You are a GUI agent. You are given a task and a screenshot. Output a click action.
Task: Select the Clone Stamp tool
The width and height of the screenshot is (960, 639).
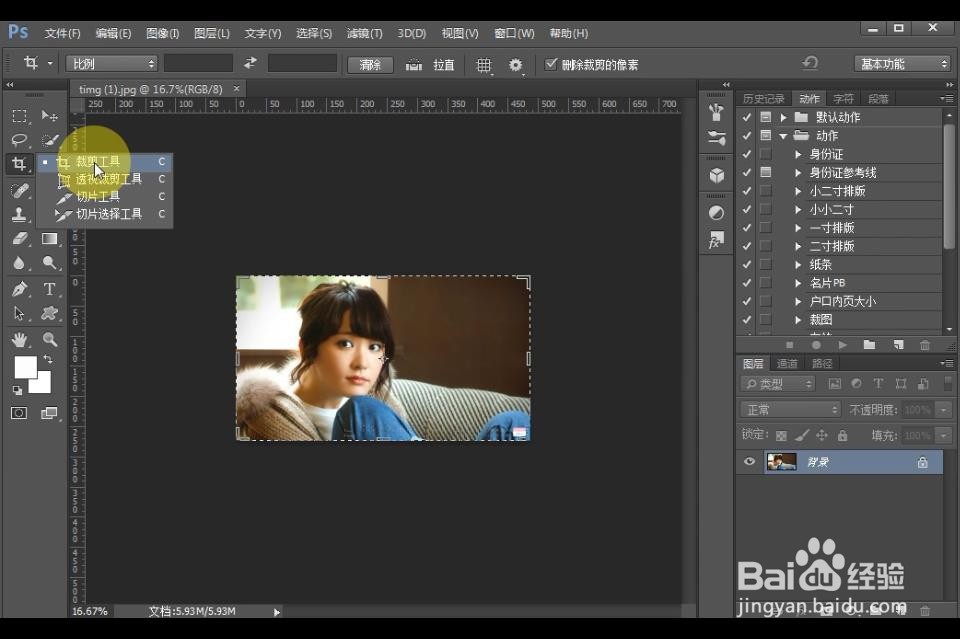pos(19,214)
